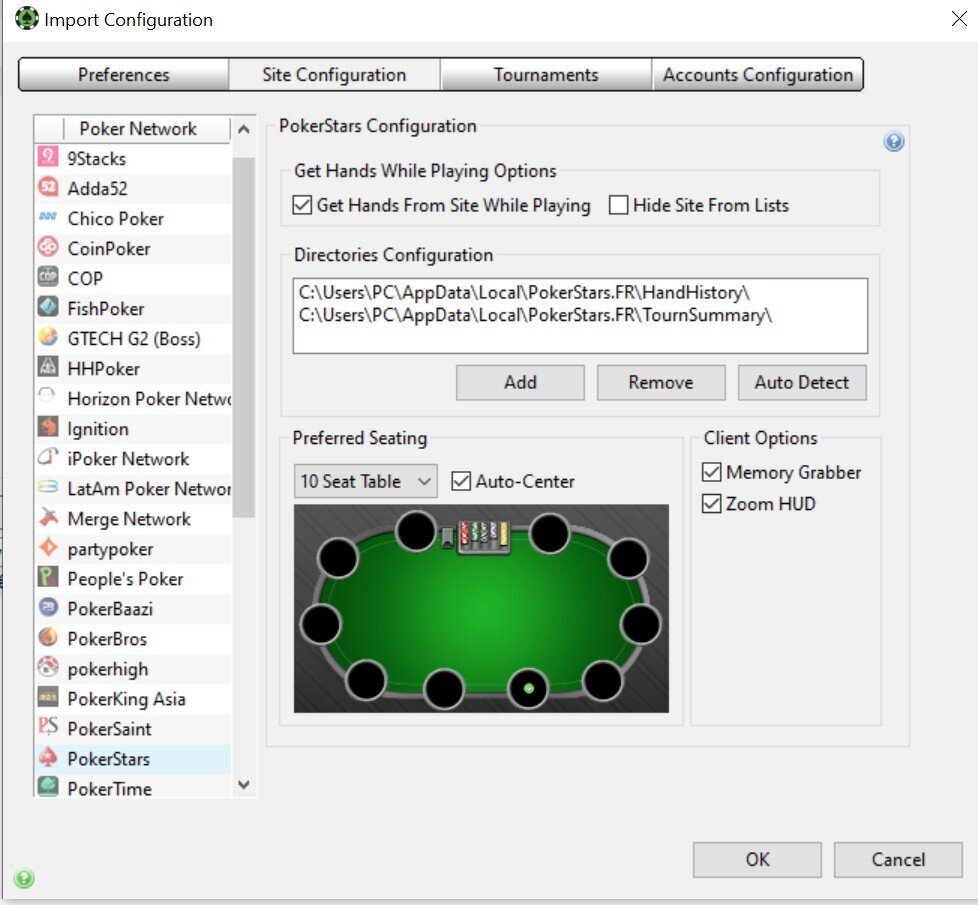This screenshot has height=905, width=978.
Task: Click the FishPoker logo icon
Action: (48, 307)
